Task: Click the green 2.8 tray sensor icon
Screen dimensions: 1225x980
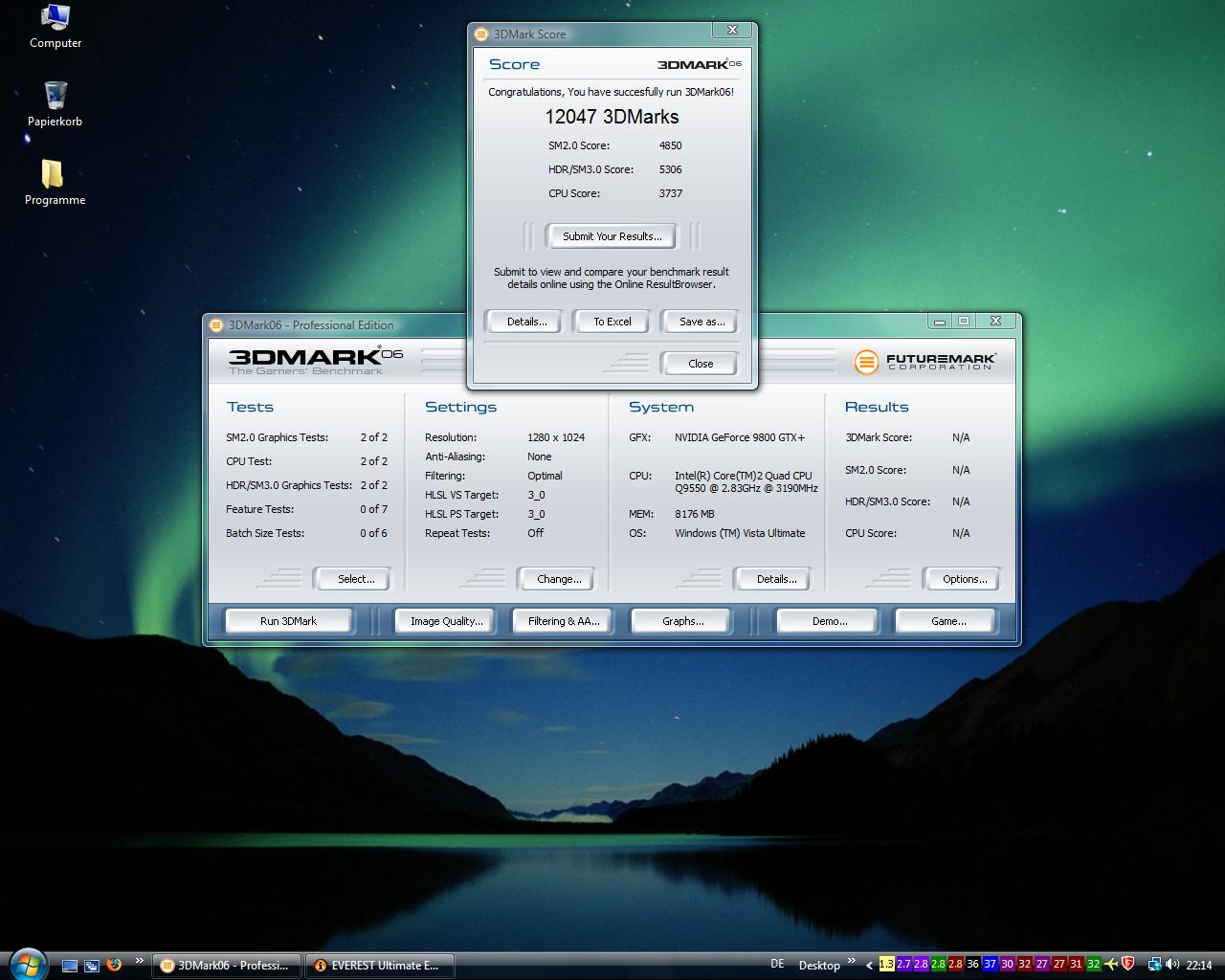Action: pyautogui.click(x=938, y=965)
